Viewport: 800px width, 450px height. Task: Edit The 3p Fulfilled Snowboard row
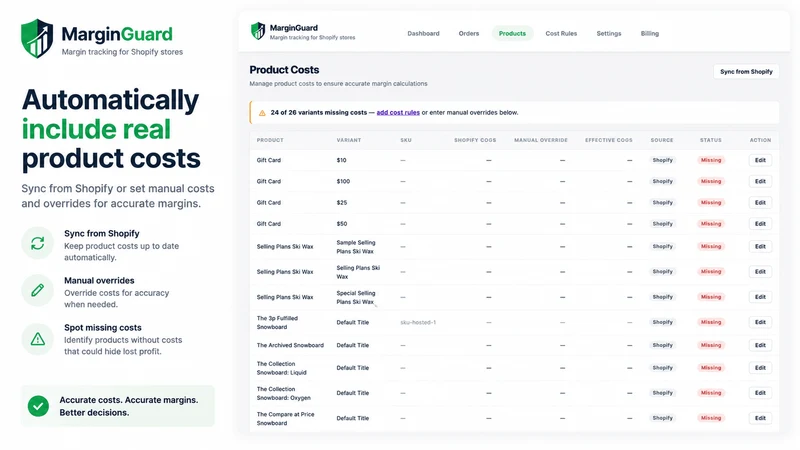(760, 322)
